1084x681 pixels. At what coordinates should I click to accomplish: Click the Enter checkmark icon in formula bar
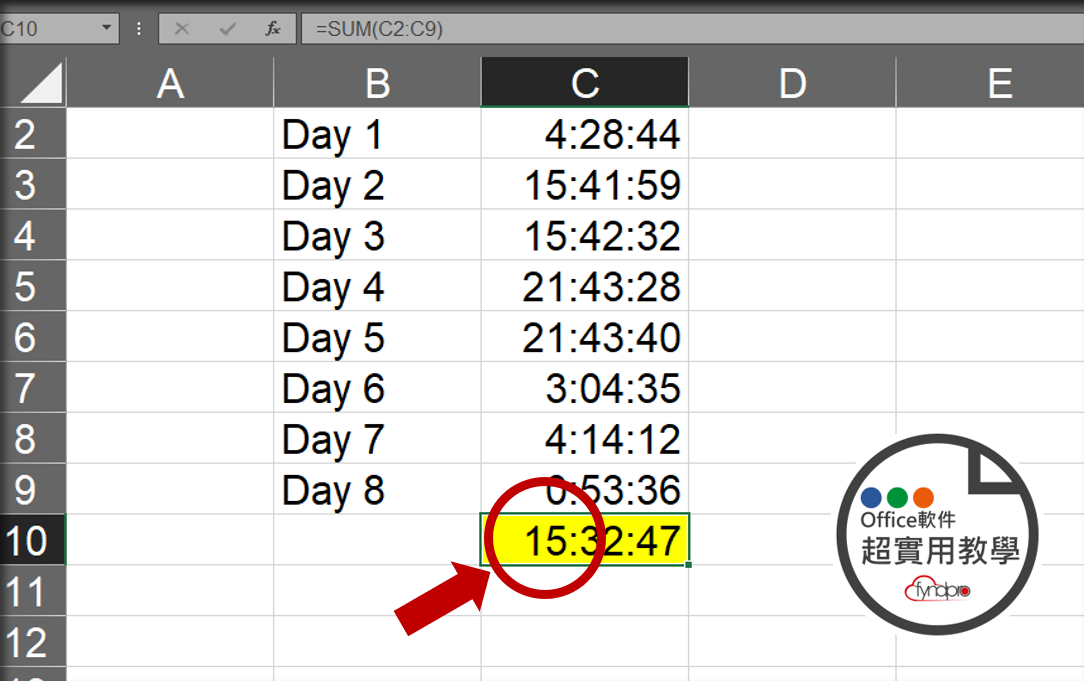[227, 28]
